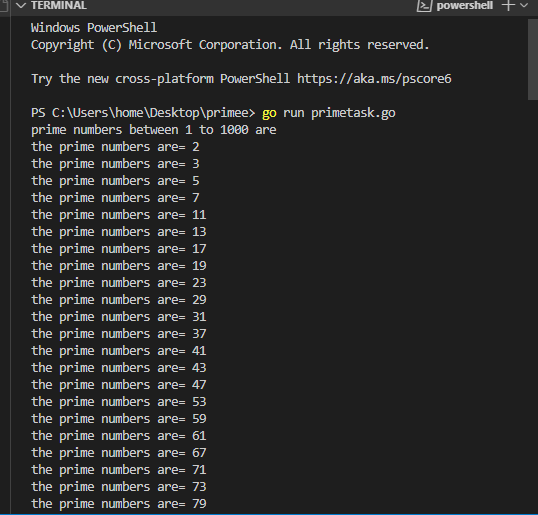The image size is (538, 515).
Task: Click output line 'the prime numbers are= 13'
Action: [x=119, y=232]
